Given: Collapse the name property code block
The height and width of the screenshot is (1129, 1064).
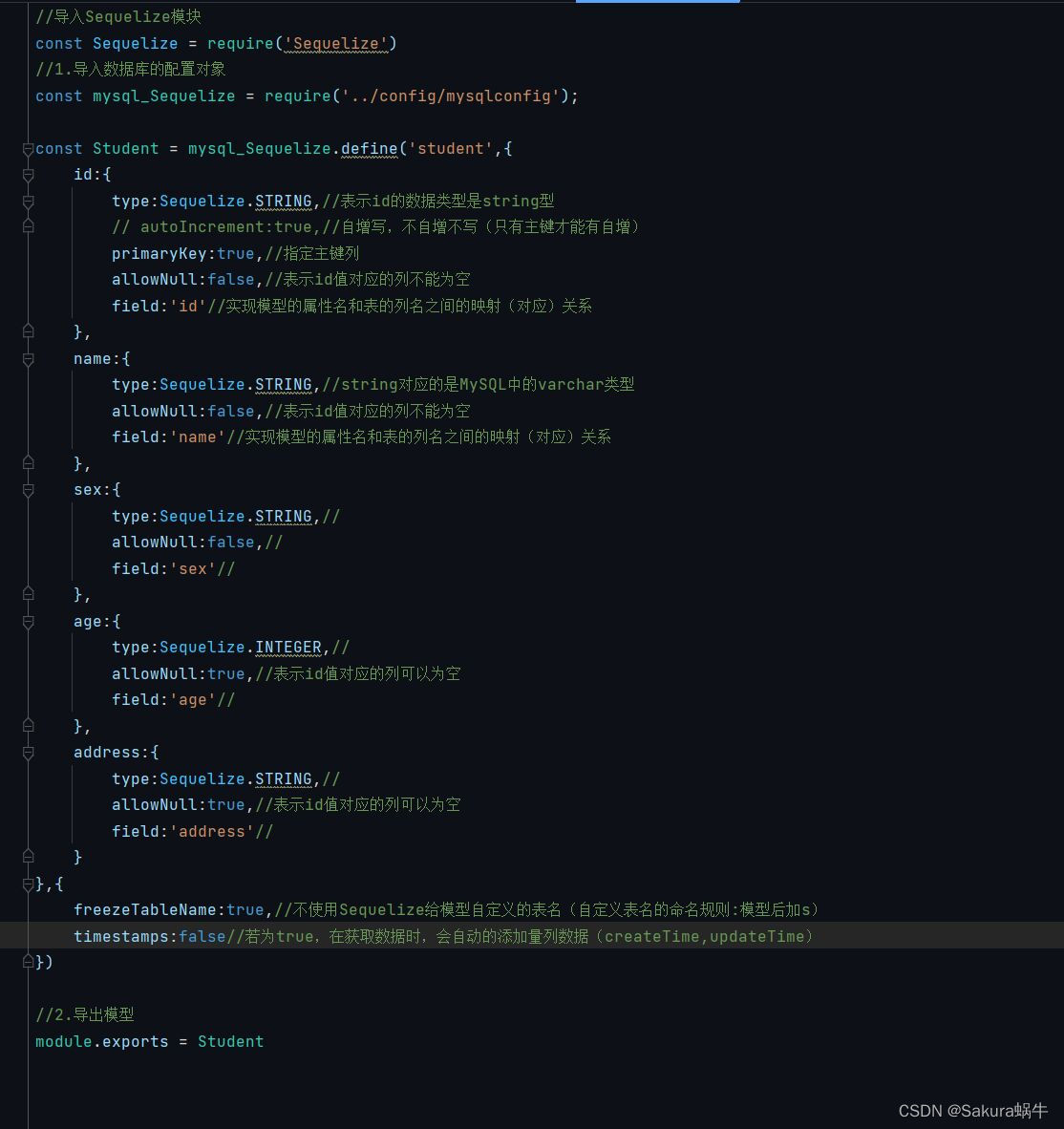Looking at the screenshot, I should pyautogui.click(x=28, y=358).
